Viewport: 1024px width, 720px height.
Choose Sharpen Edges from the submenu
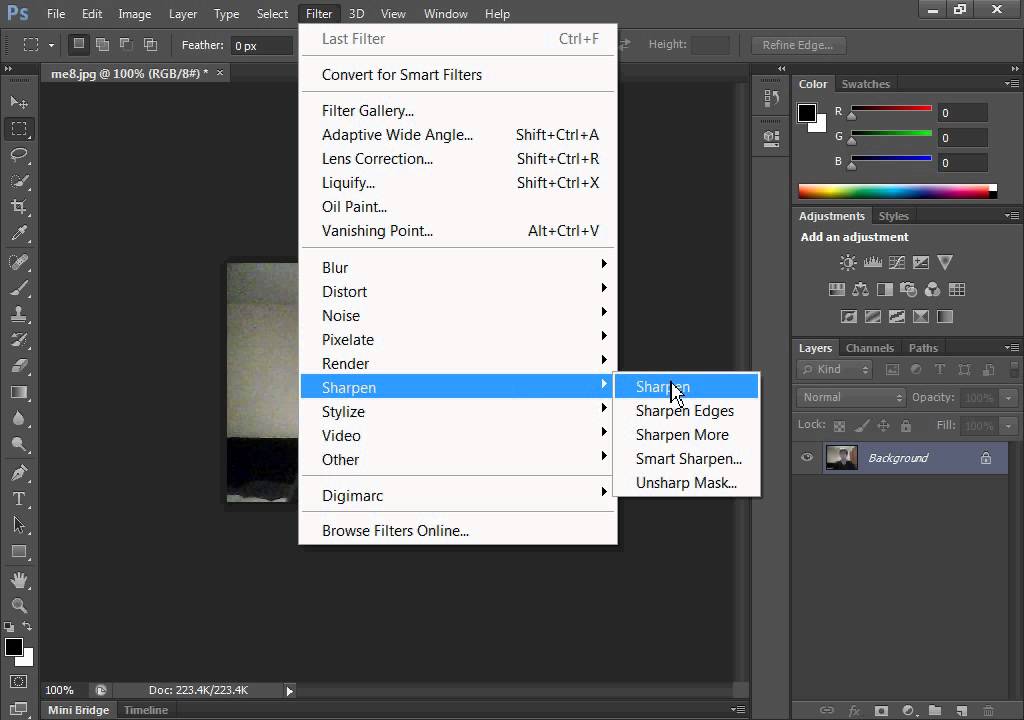(x=685, y=411)
